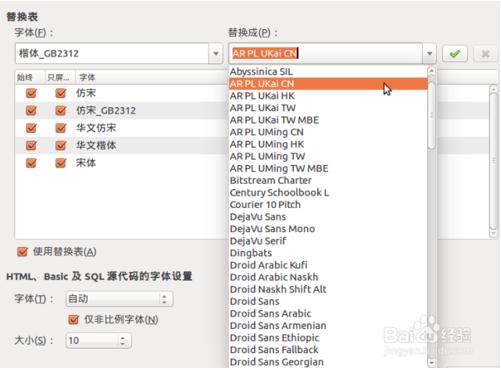
Task: Choose AR PL UMing TW font
Action: pos(328,156)
